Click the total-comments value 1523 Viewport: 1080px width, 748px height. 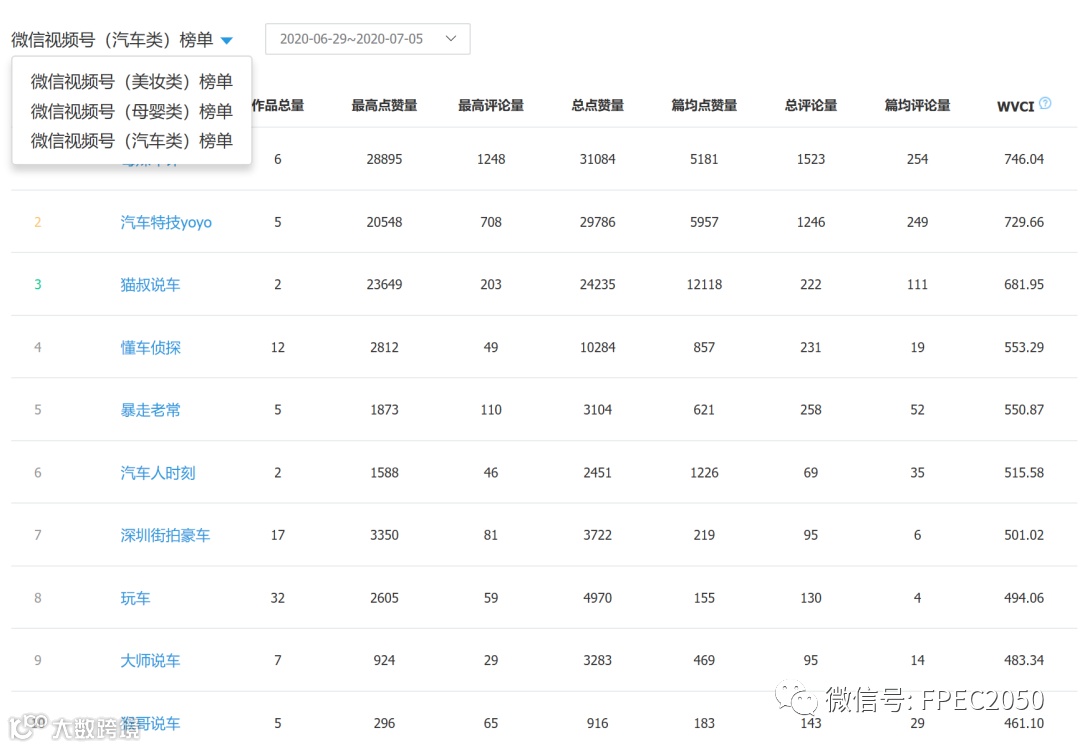[x=811, y=159]
